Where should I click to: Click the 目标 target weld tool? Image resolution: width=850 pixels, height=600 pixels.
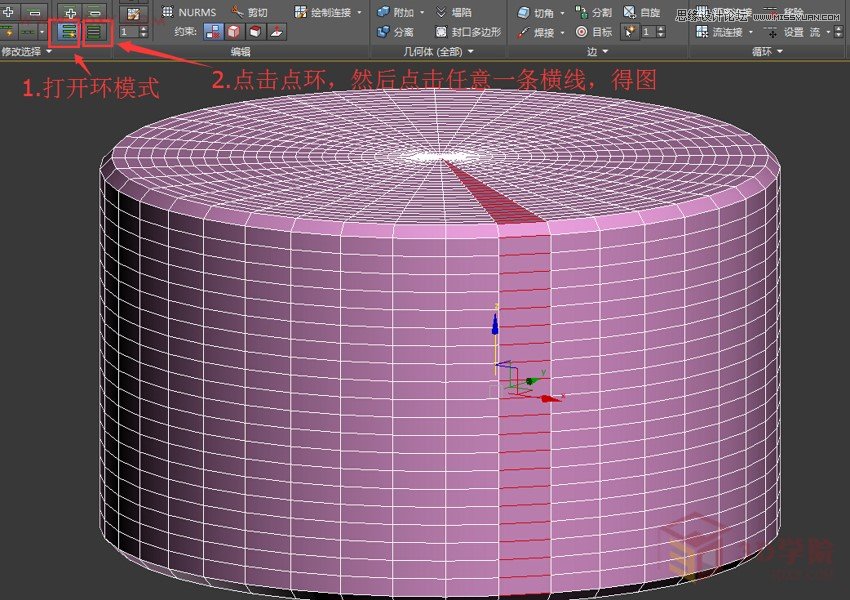(594, 32)
